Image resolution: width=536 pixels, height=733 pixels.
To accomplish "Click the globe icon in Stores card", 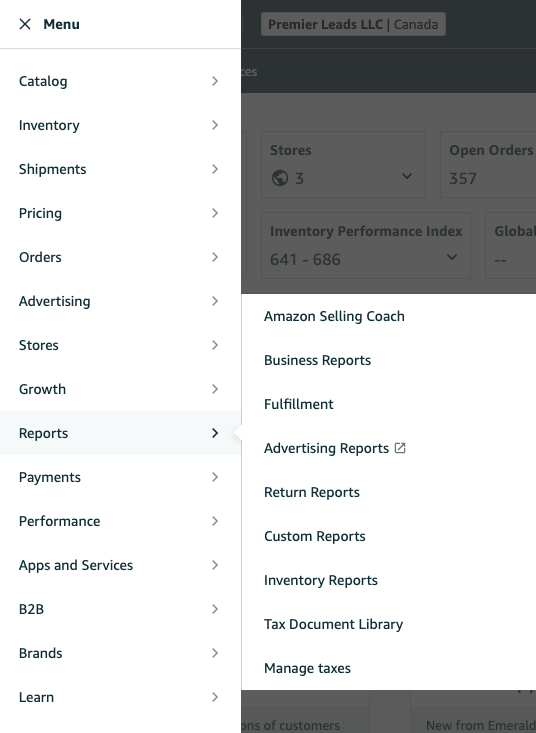I will click(280, 178).
